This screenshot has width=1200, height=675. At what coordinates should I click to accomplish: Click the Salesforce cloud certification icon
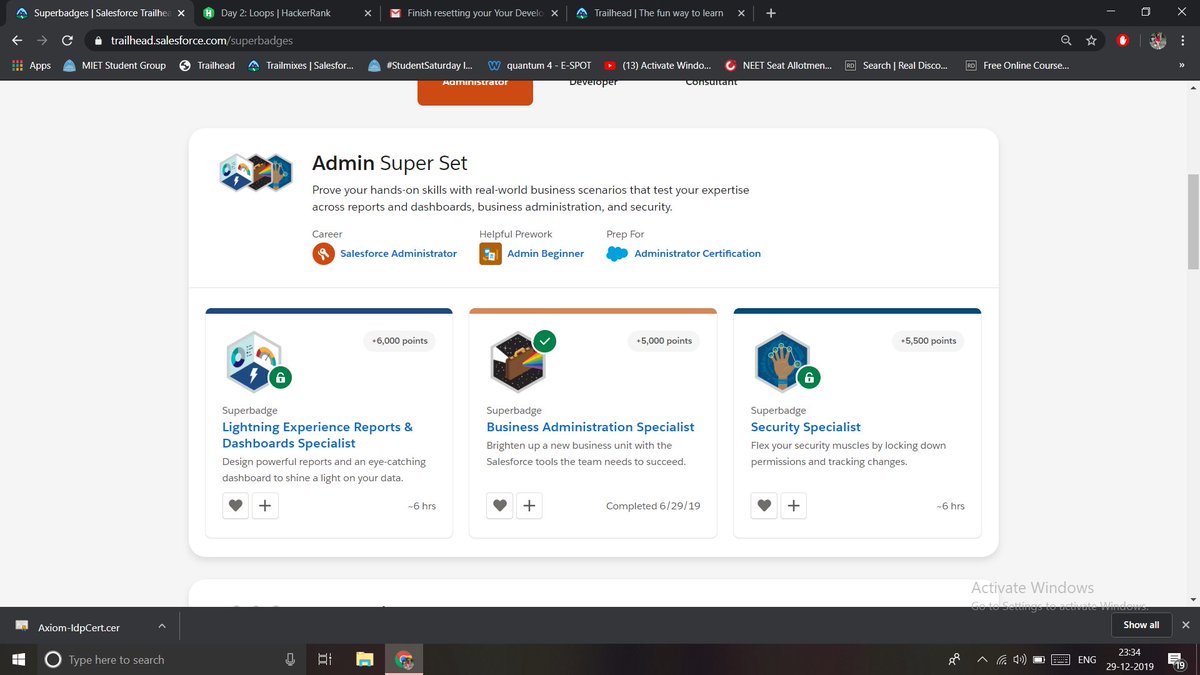point(617,254)
